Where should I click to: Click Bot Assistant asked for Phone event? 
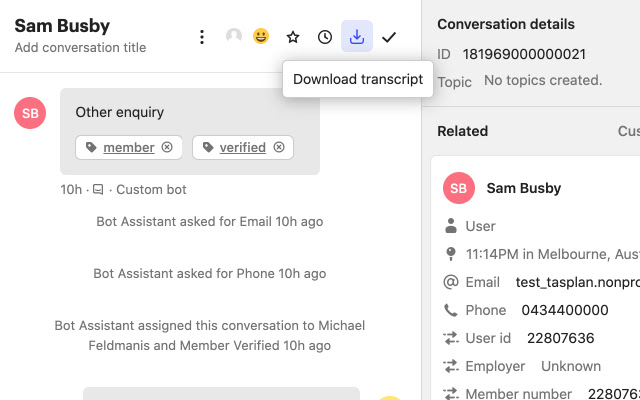210,273
